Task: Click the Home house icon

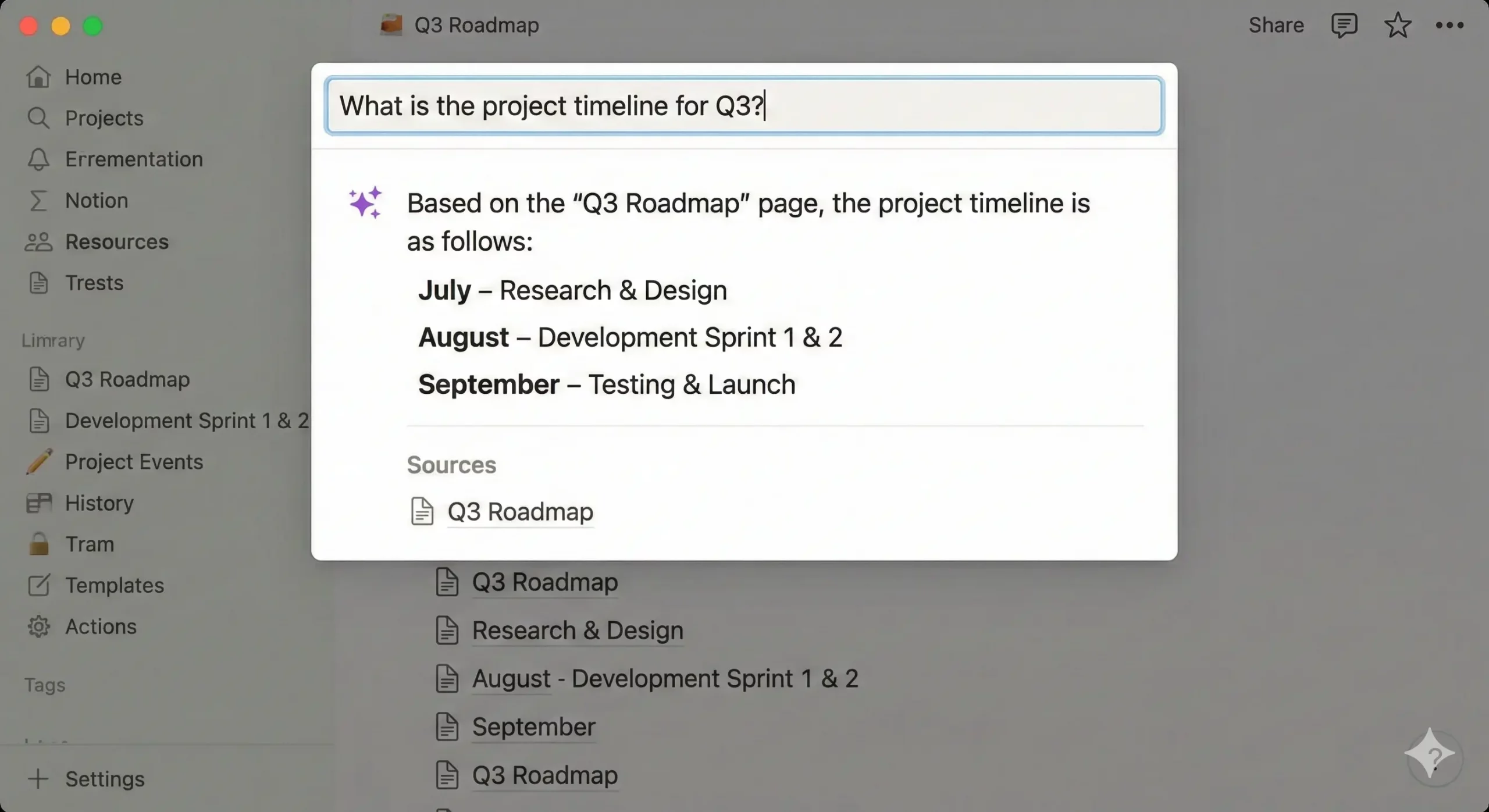Action: tap(38, 77)
